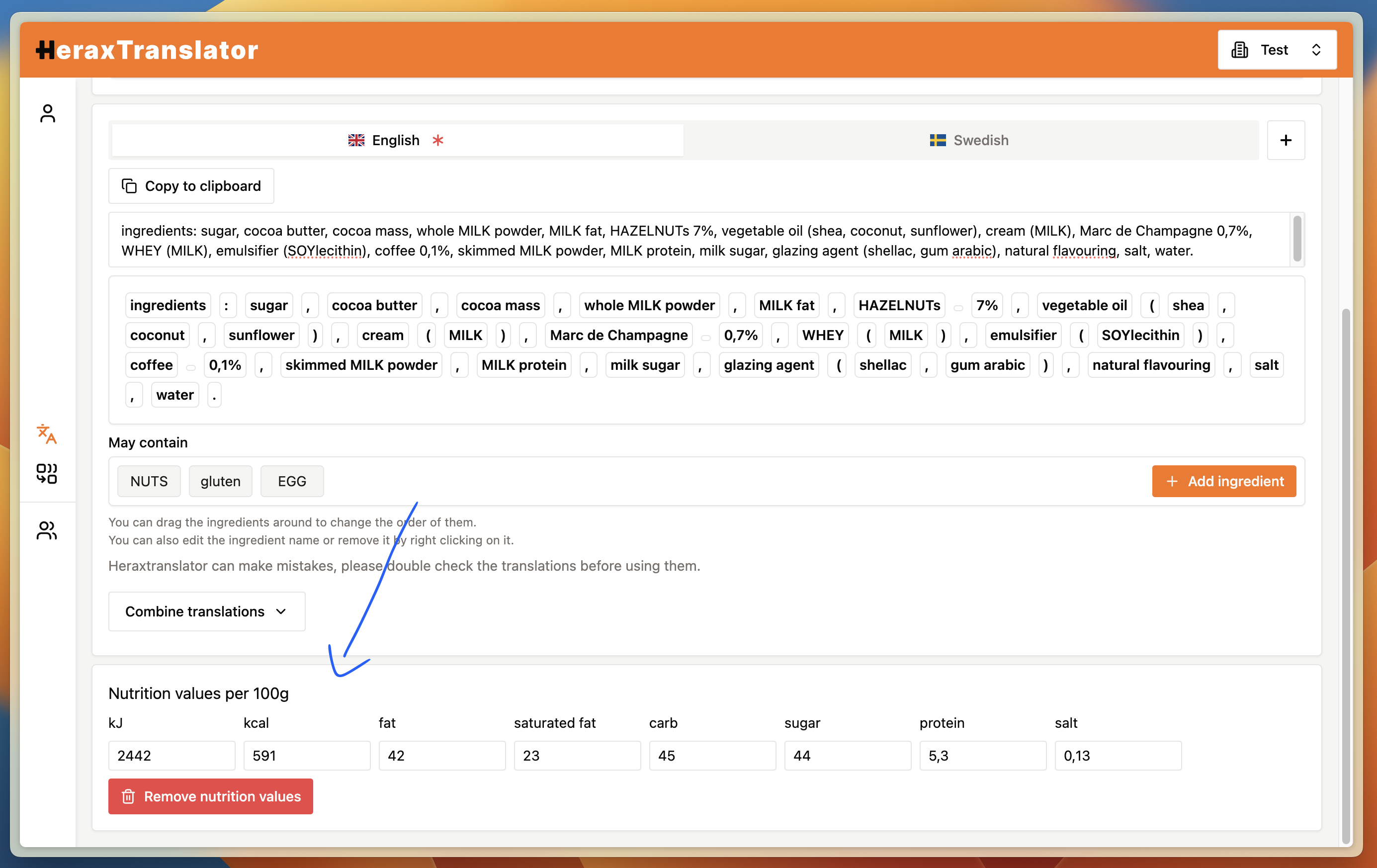
Task: Add a new language with the plus button
Action: [x=1286, y=140]
